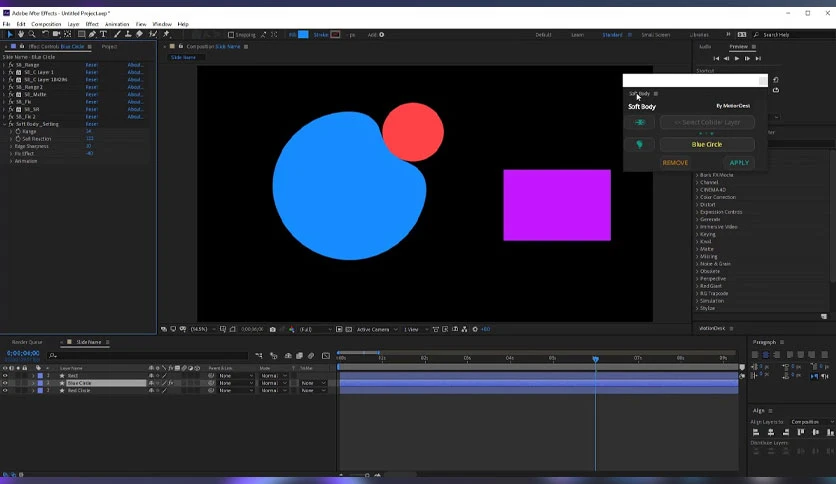
Task: Expand the Edge Sharpness property
Action: (x=11, y=146)
